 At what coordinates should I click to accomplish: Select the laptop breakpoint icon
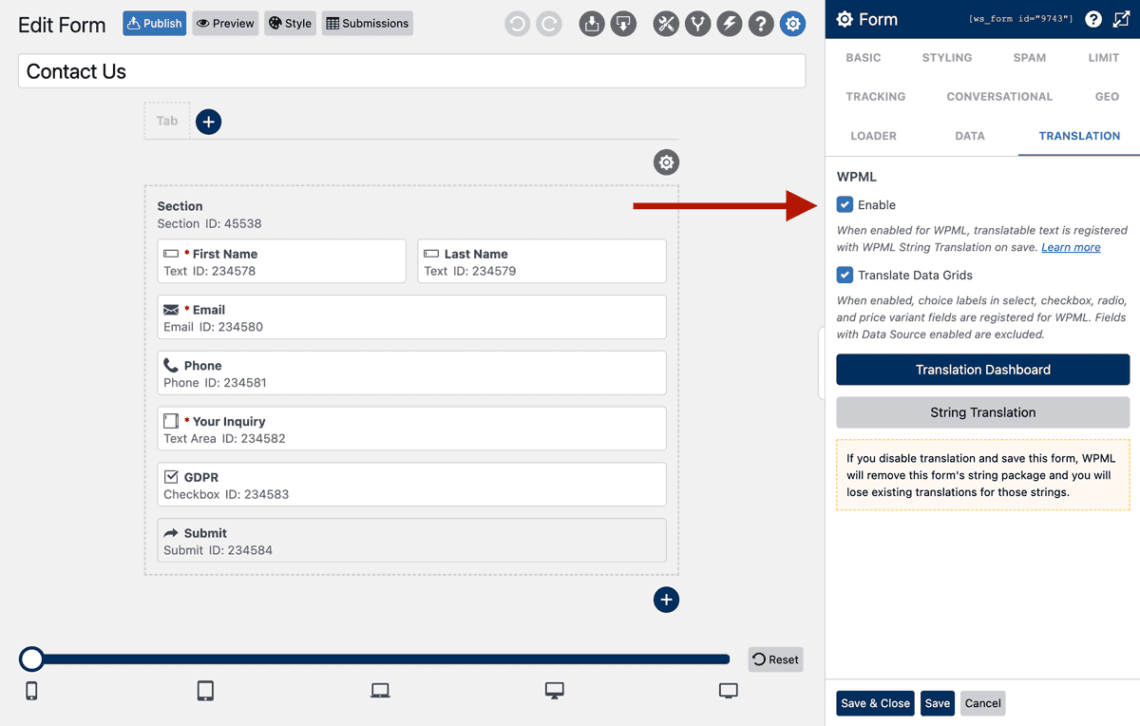click(380, 690)
